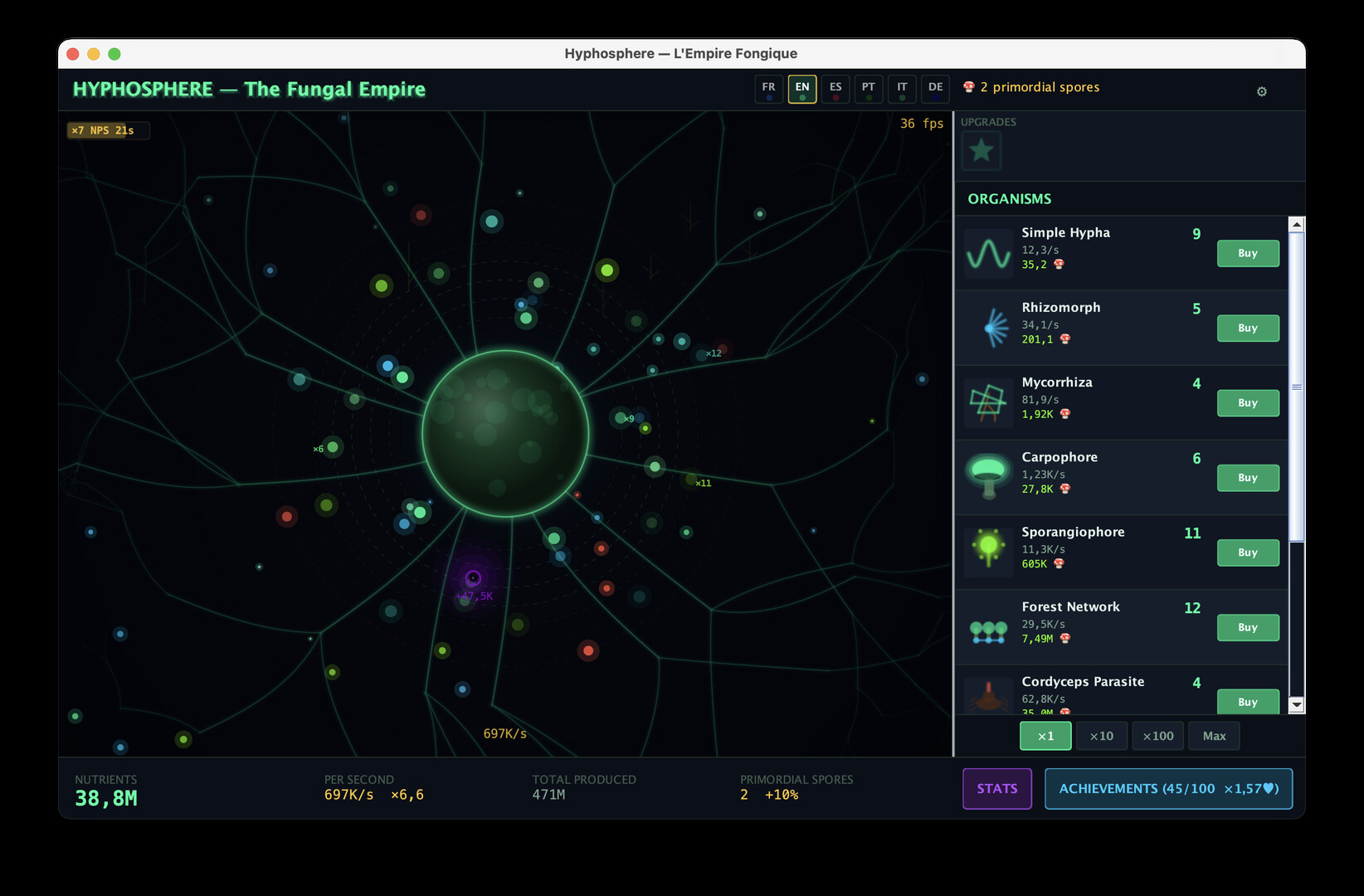1364x896 pixels.
Task: Open the STATS panel
Action: pyautogui.click(x=996, y=789)
